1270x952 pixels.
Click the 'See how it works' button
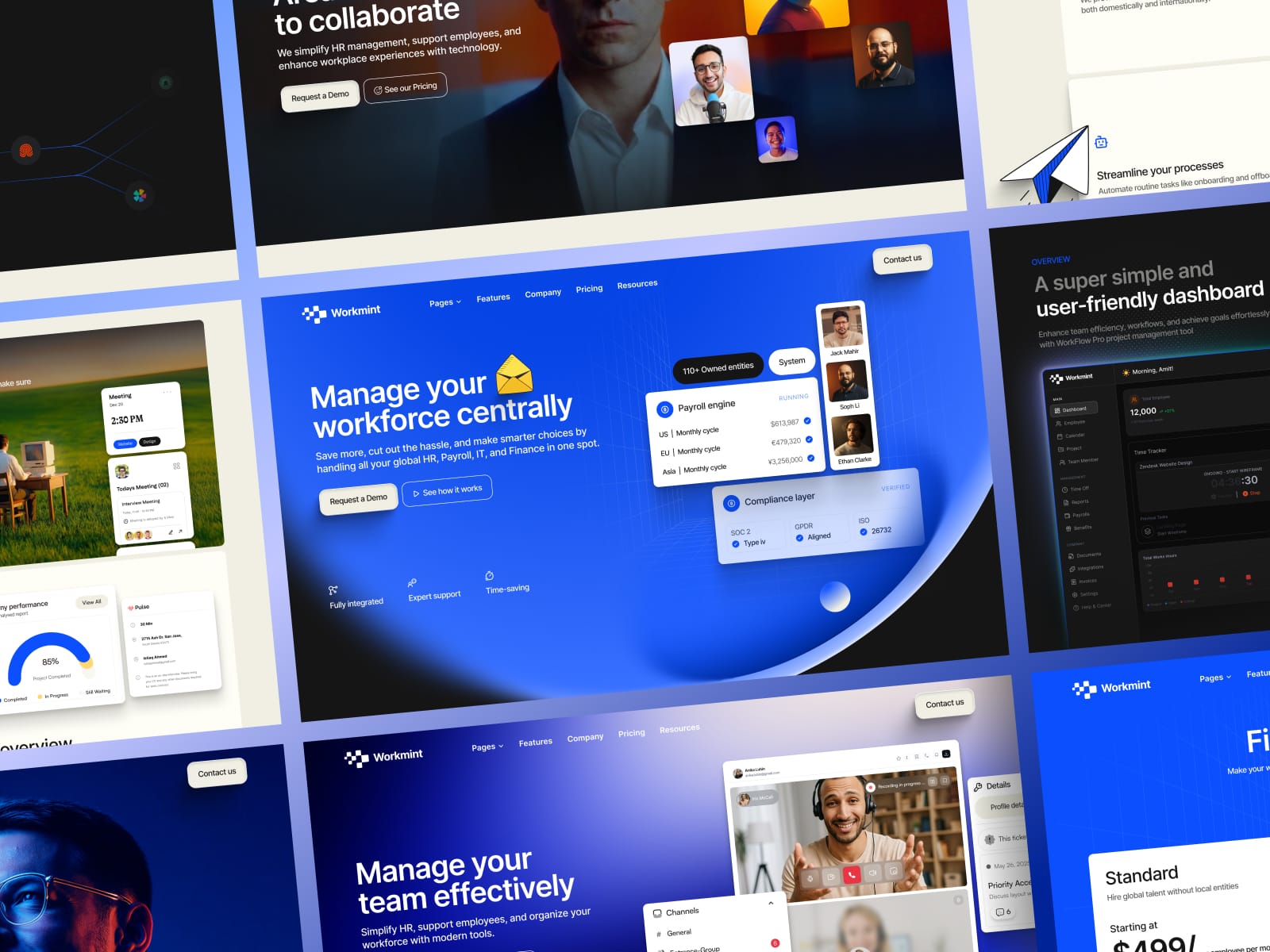click(x=448, y=490)
